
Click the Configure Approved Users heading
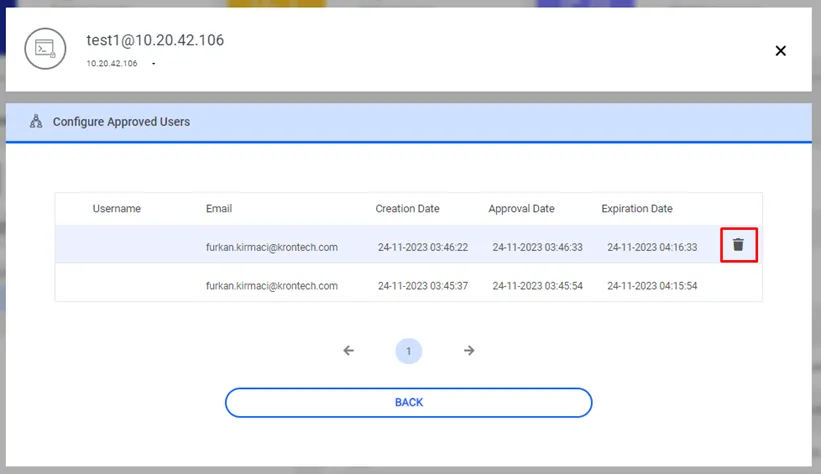click(x=121, y=122)
